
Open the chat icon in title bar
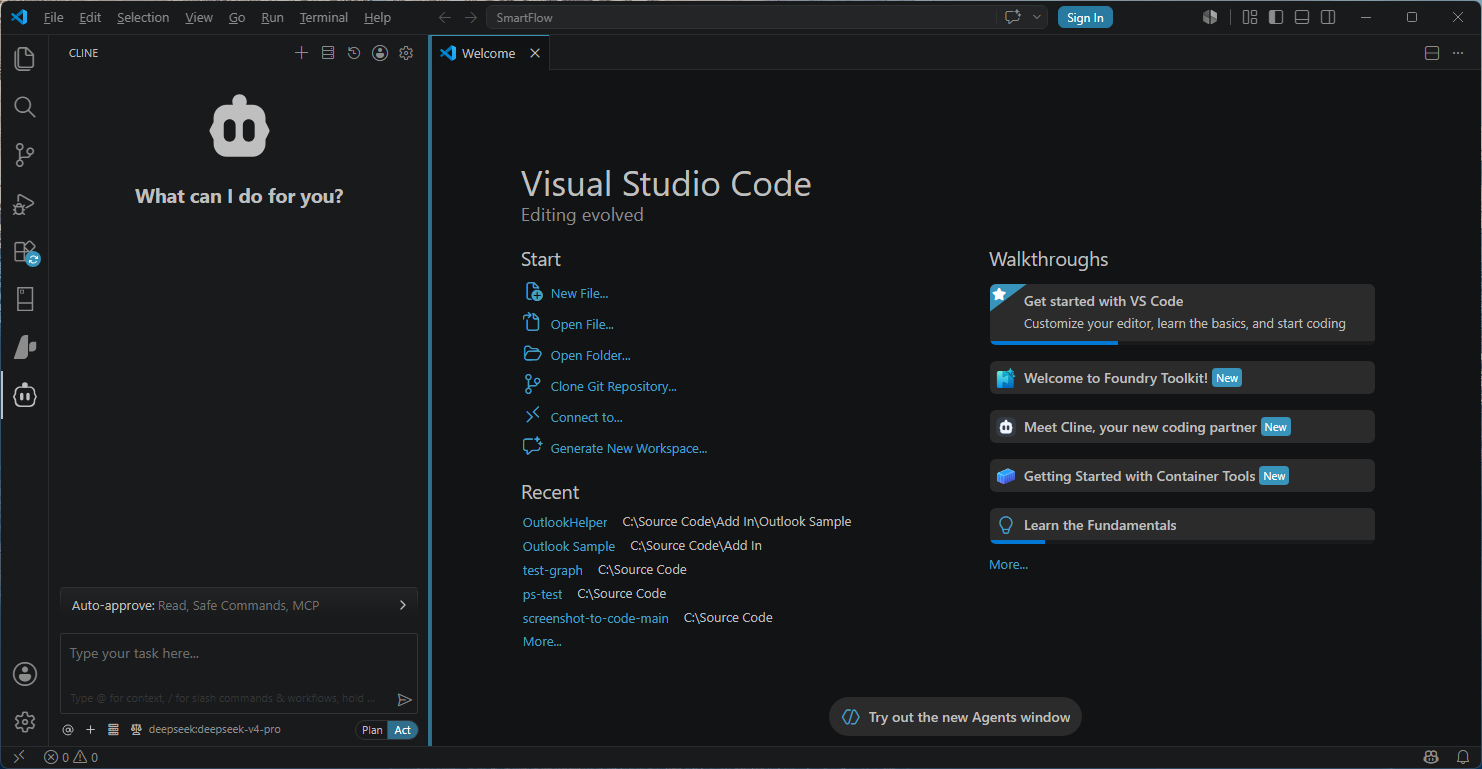[1013, 17]
